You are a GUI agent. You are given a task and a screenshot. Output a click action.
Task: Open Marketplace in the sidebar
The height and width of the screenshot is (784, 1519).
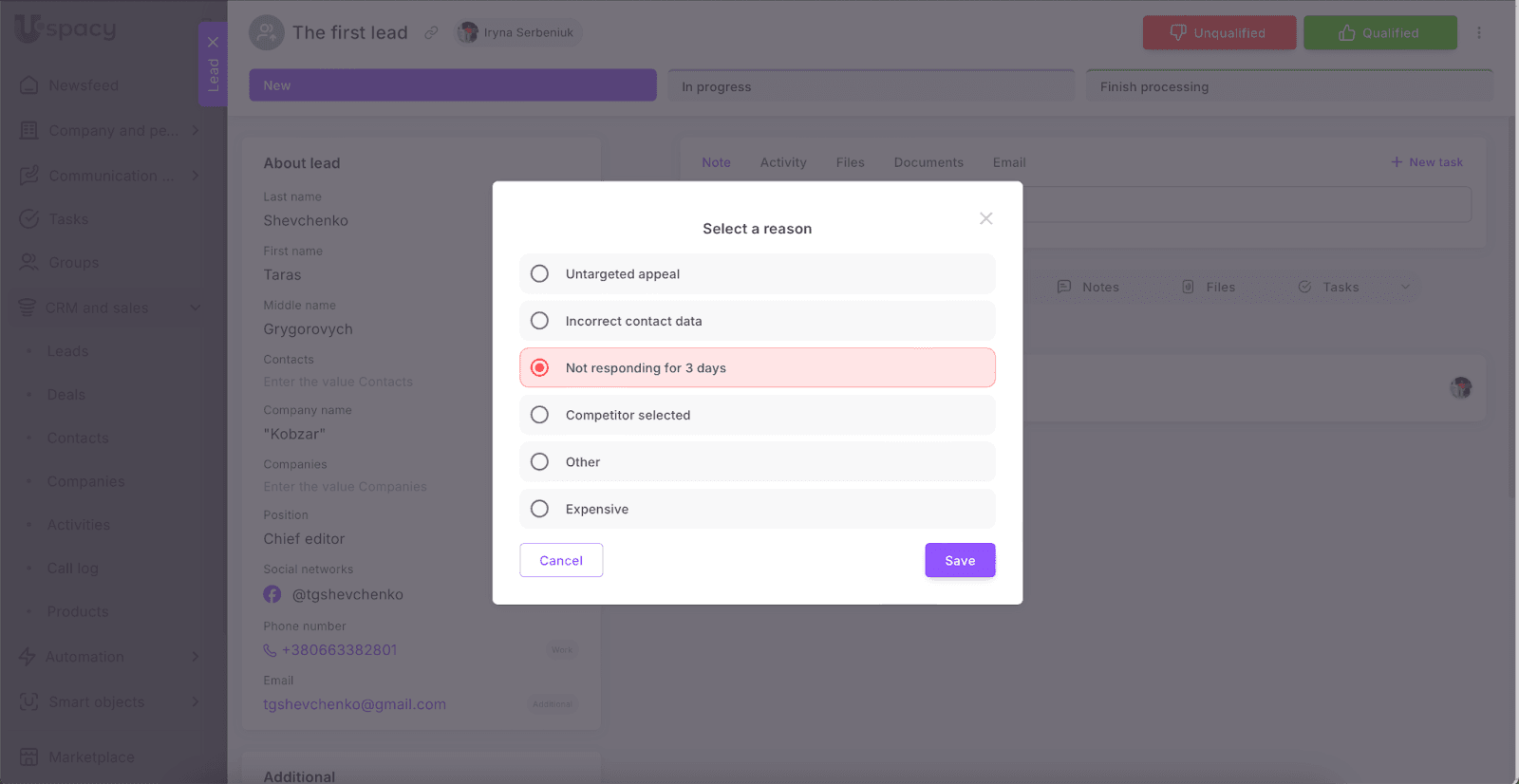[x=91, y=756]
